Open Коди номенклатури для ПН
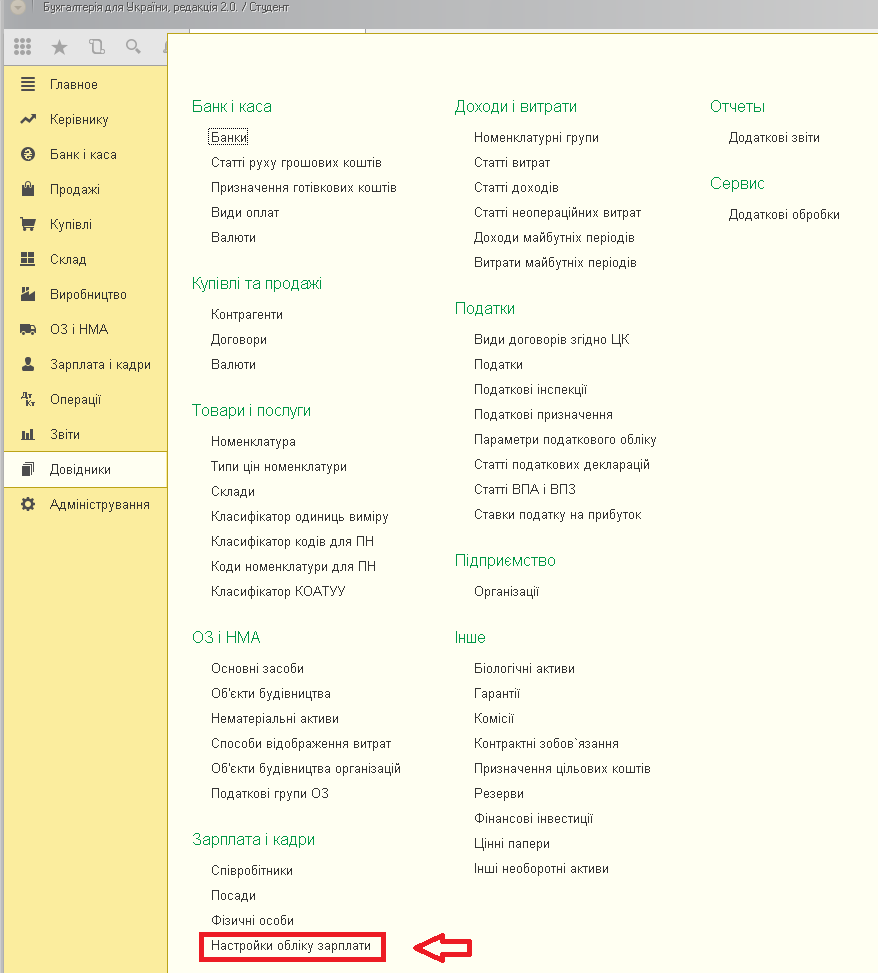The height and width of the screenshot is (973, 878). point(293,567)
